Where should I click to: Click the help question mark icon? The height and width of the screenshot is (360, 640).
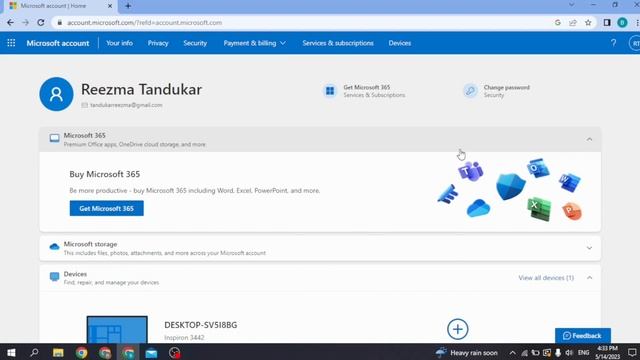[x=613, y=43]
